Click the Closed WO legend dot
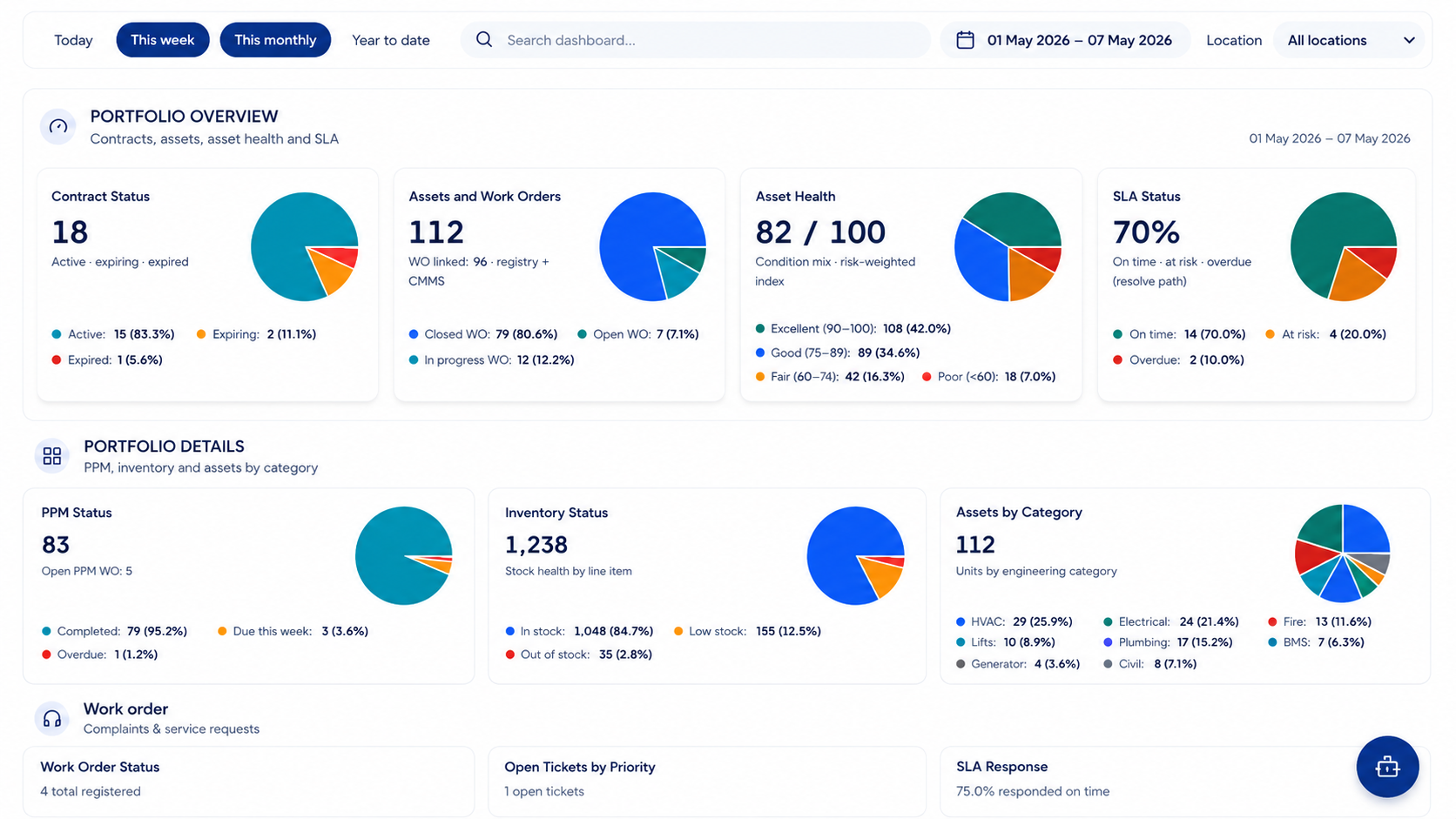The height and width of the screenshot is (819, 1456). coord(414,334)
